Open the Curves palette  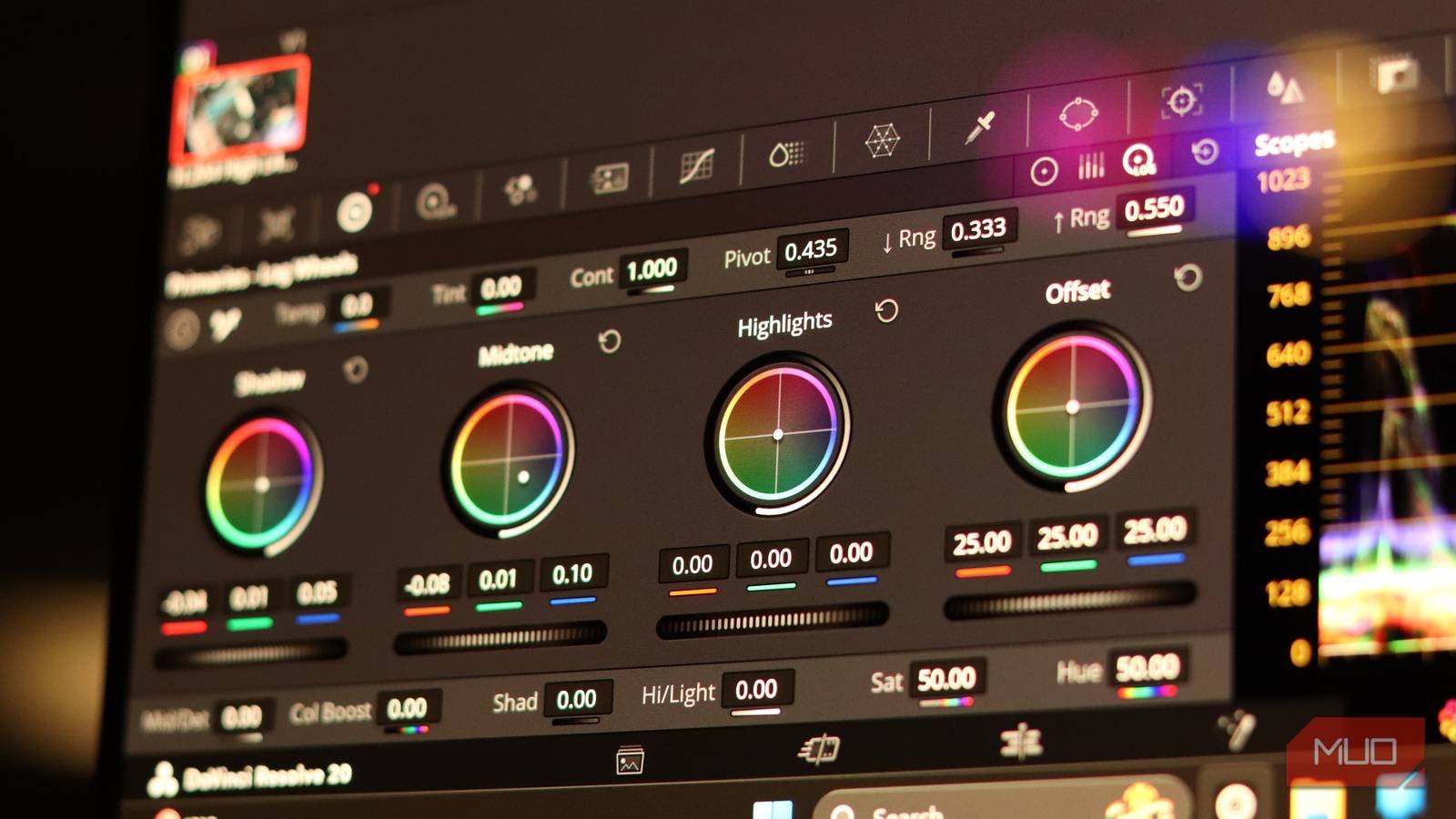[697, 166]
